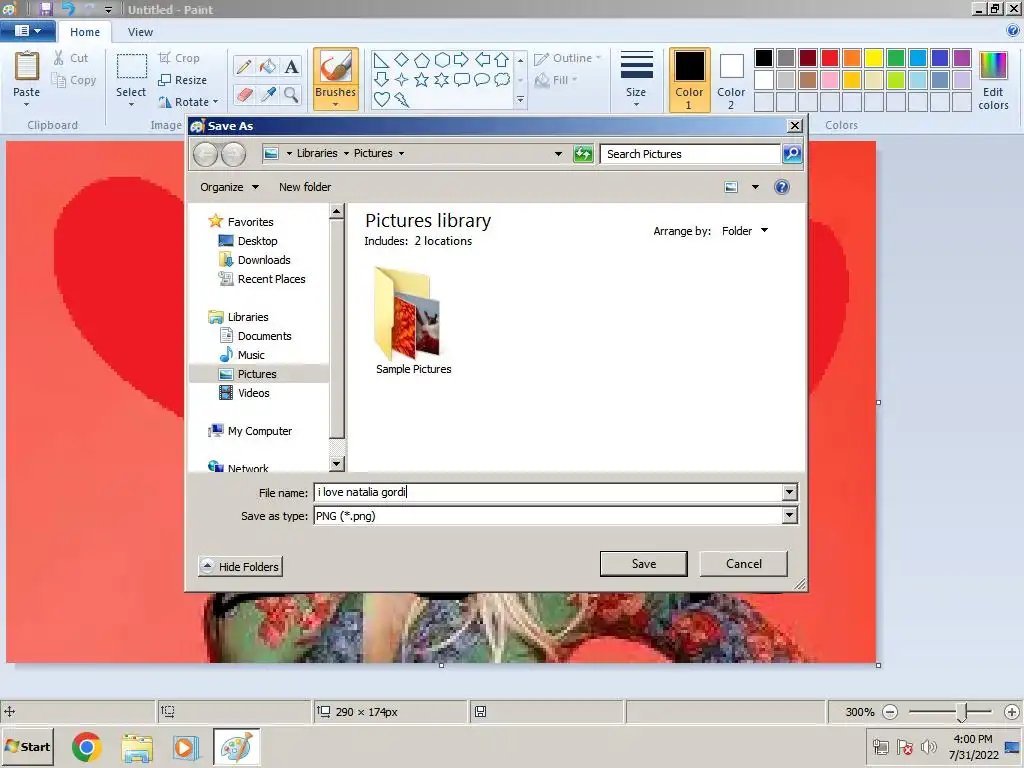The height and width of the screenshot is (768, 1024).
Task: Switch to the View ribbon tab
Action: point(140,32)
